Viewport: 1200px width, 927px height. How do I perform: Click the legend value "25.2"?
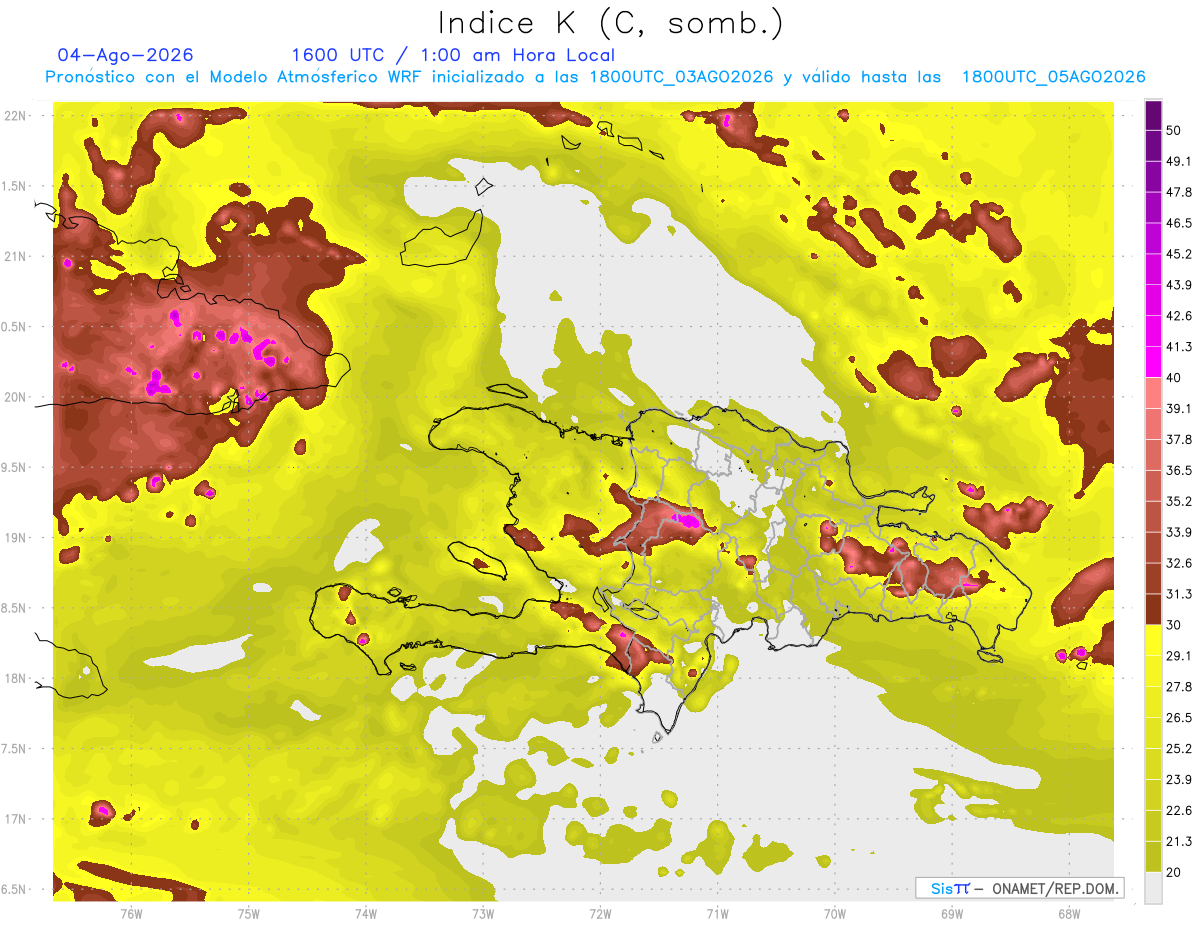point(1180,749)
